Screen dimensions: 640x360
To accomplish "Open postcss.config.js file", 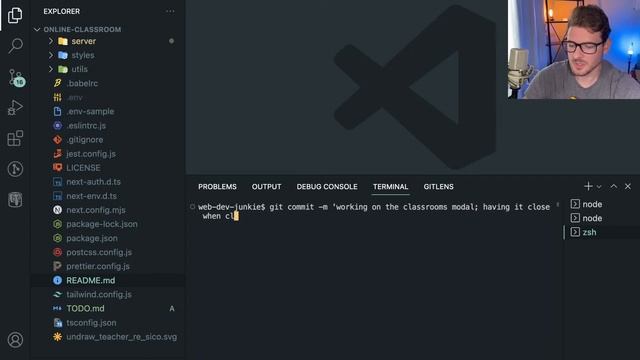I will [x=99, y=252].
